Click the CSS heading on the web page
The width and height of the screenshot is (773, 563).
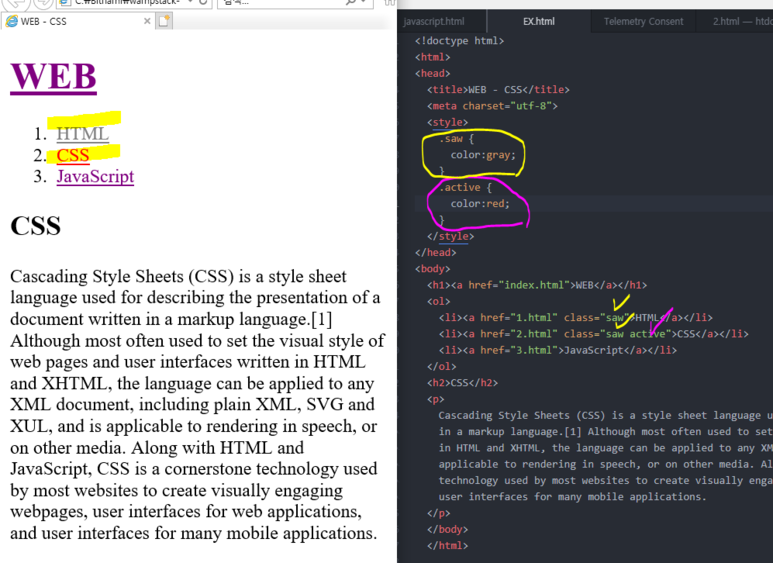pos(35,226)
